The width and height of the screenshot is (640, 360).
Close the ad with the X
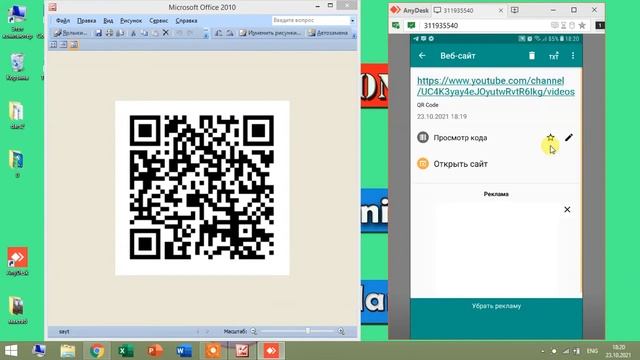click(x=567, y=209)
